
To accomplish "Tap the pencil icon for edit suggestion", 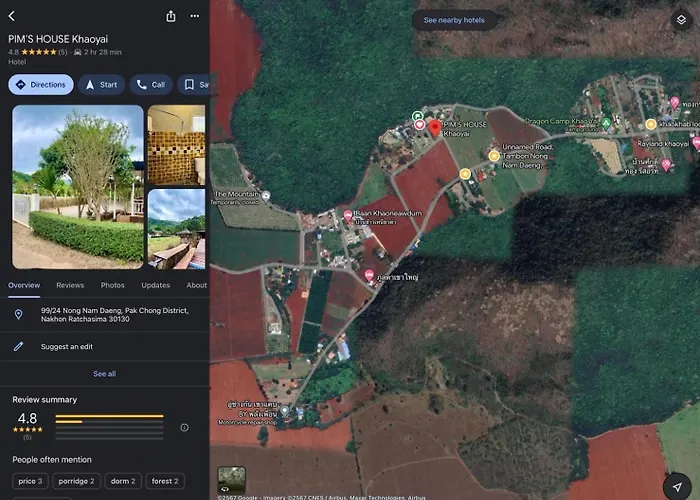I will point(18,346).
